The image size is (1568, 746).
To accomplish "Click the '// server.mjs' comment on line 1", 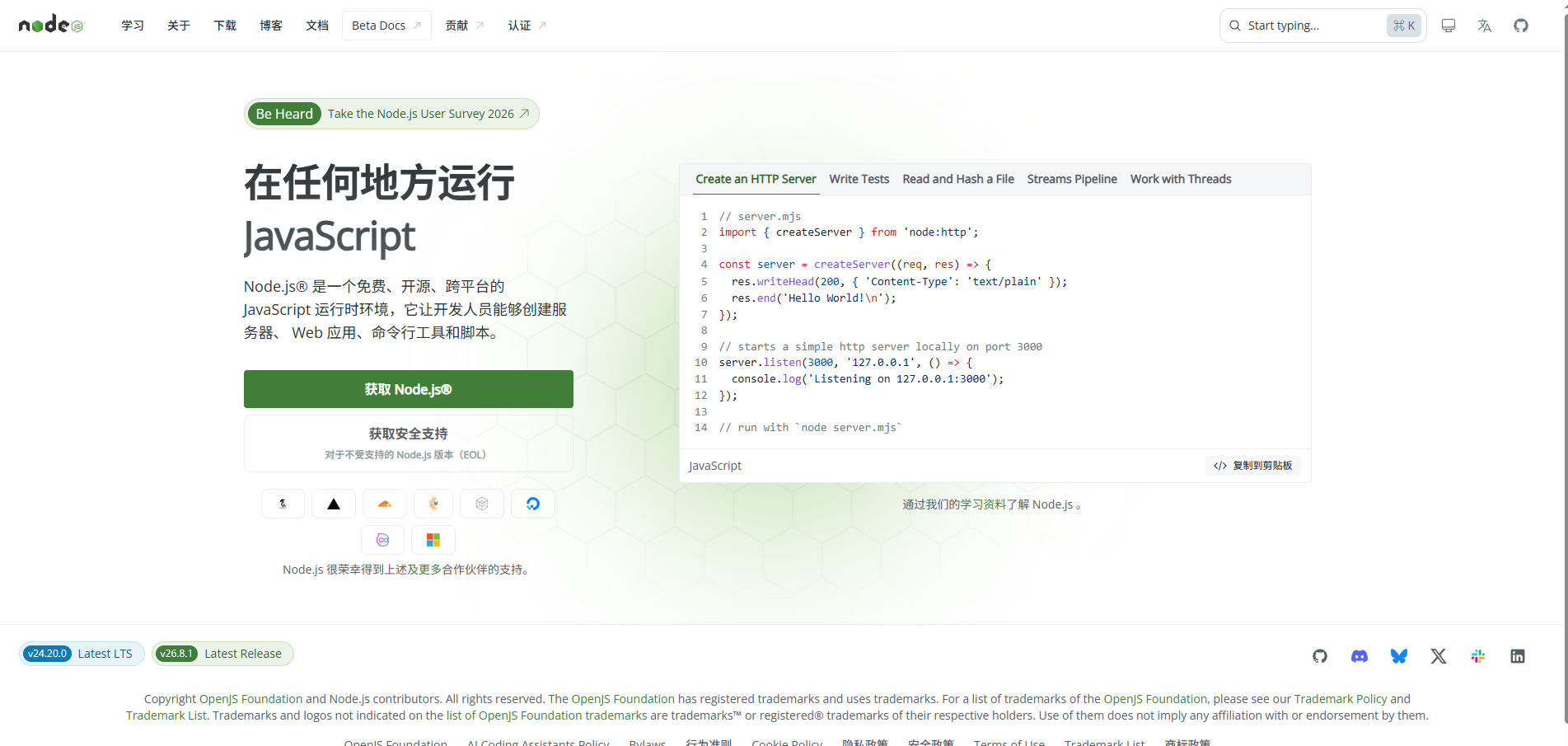I will click(760, 216).
